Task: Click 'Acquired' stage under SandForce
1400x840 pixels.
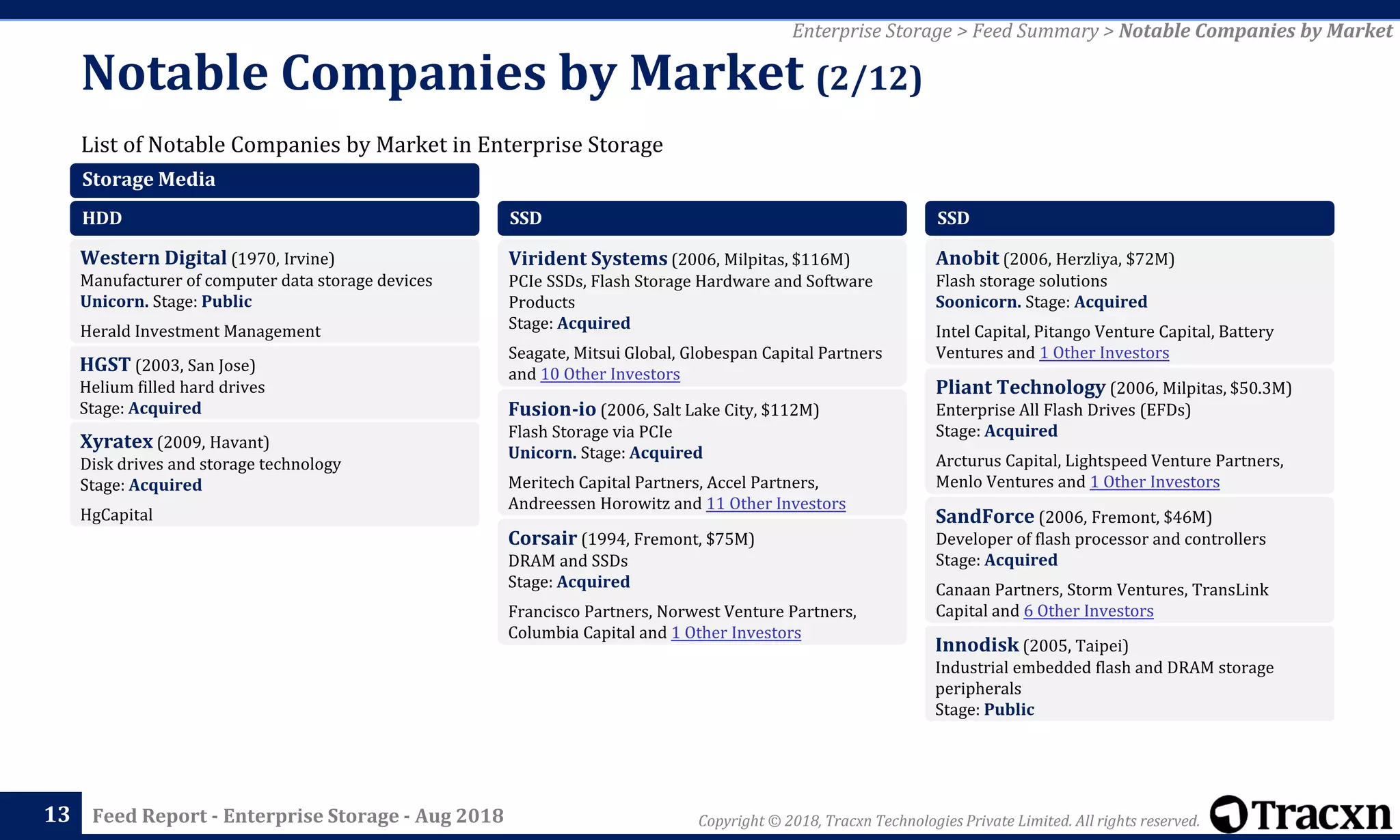Action: (x=1021, y=560)
